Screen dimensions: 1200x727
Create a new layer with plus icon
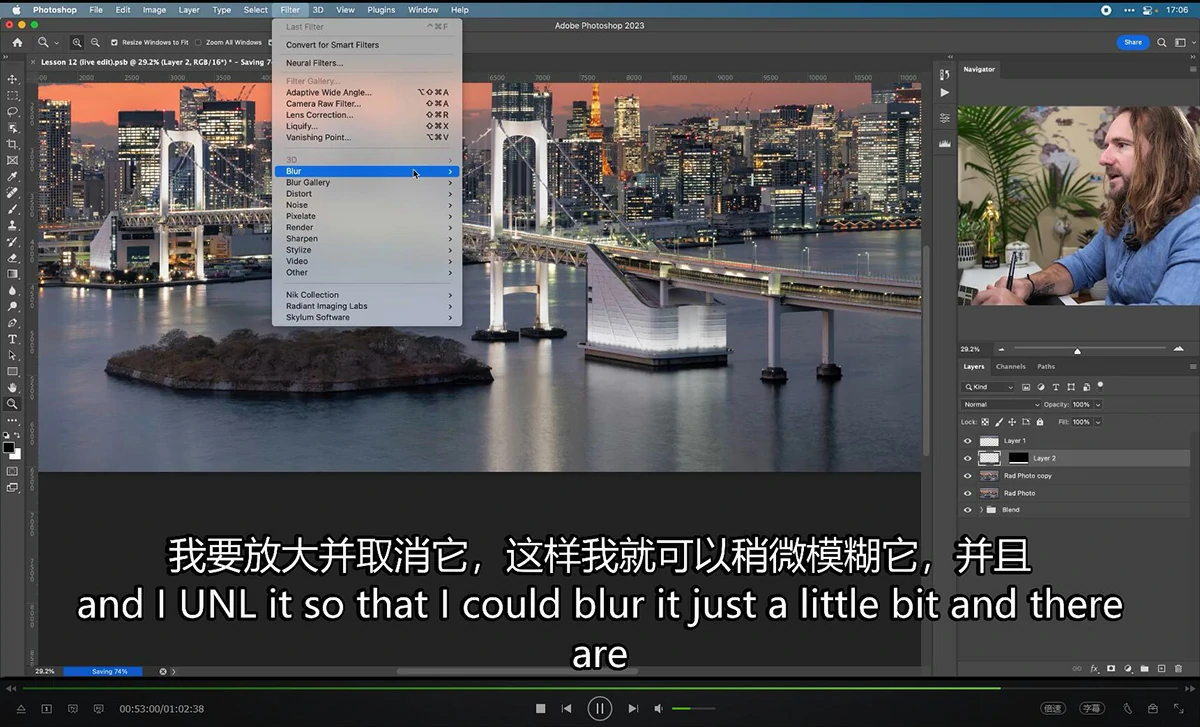(x=1160, y=668)
